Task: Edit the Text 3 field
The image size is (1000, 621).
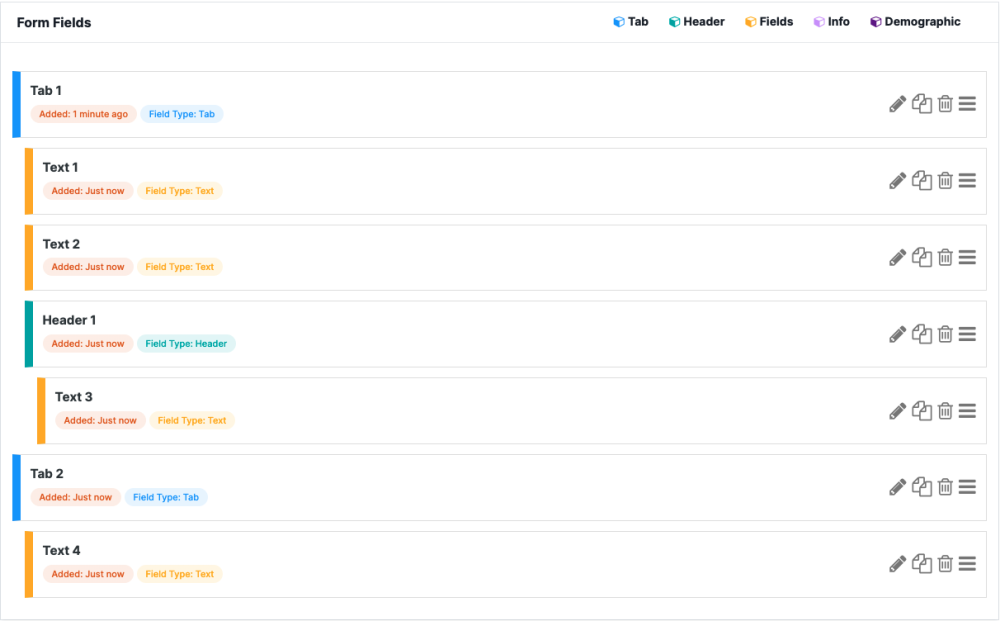Action: coord(897,411)
